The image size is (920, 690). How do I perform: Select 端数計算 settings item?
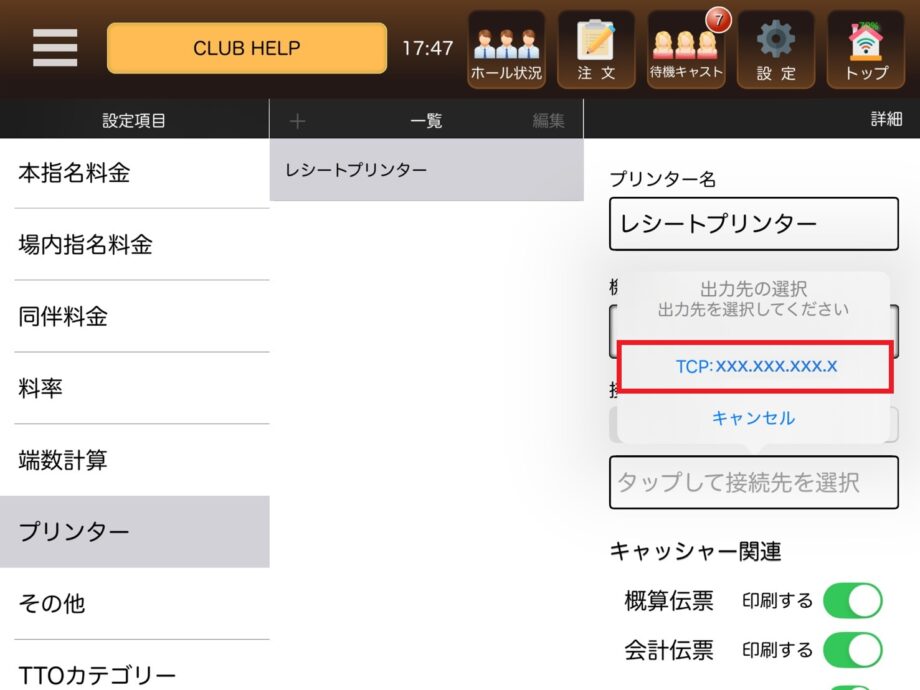(x=135, y=460)
